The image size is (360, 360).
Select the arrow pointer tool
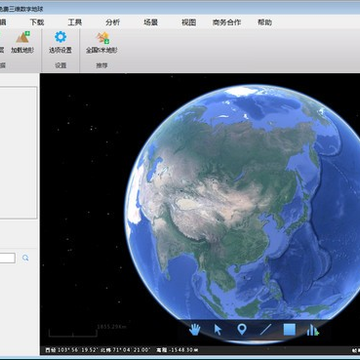218,330
